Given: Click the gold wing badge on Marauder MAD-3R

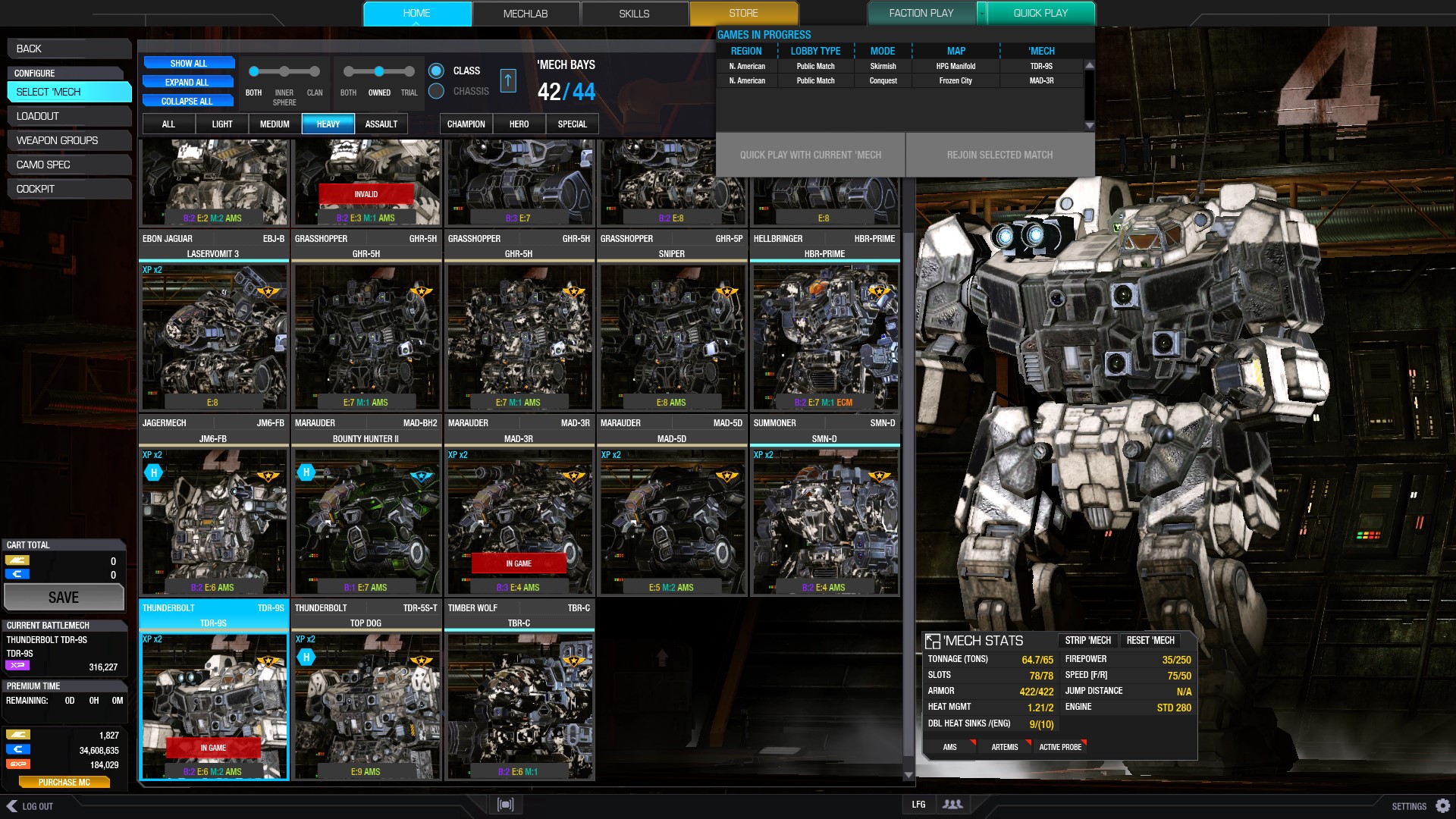Looking at the screenshot, I should [x=573, y=476].
